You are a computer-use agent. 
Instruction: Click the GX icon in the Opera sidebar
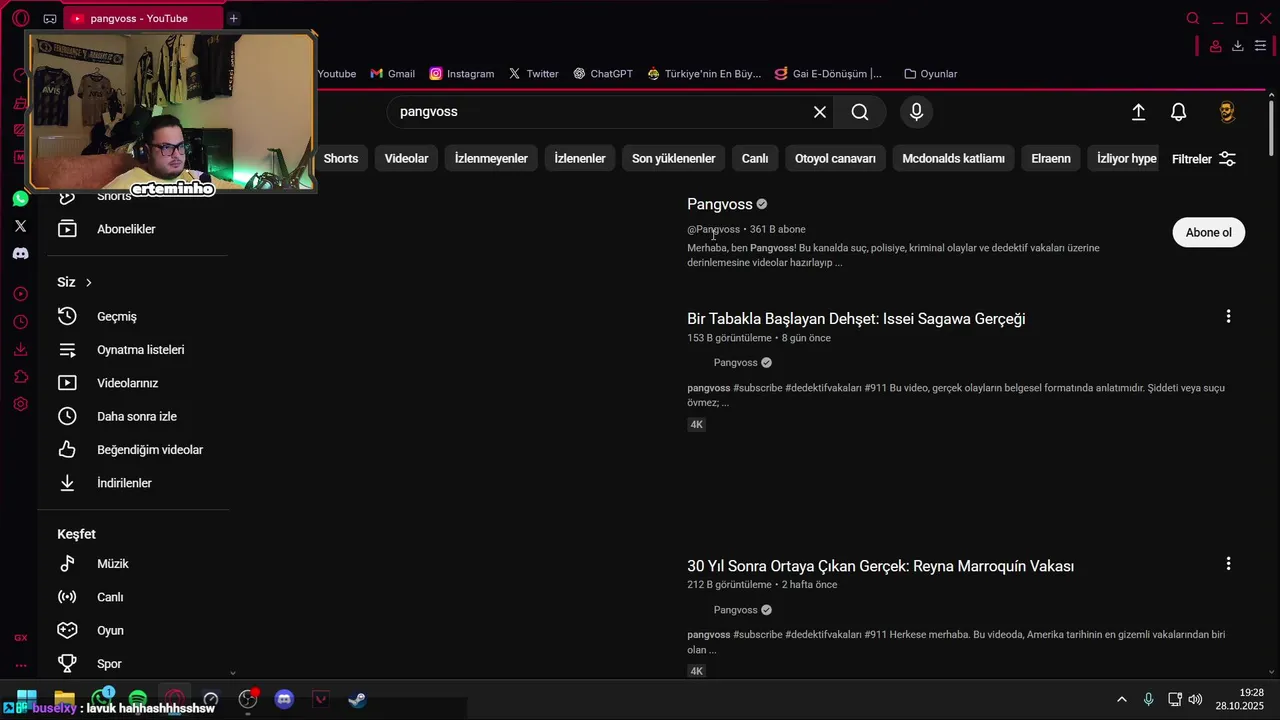tap(20, 638)
